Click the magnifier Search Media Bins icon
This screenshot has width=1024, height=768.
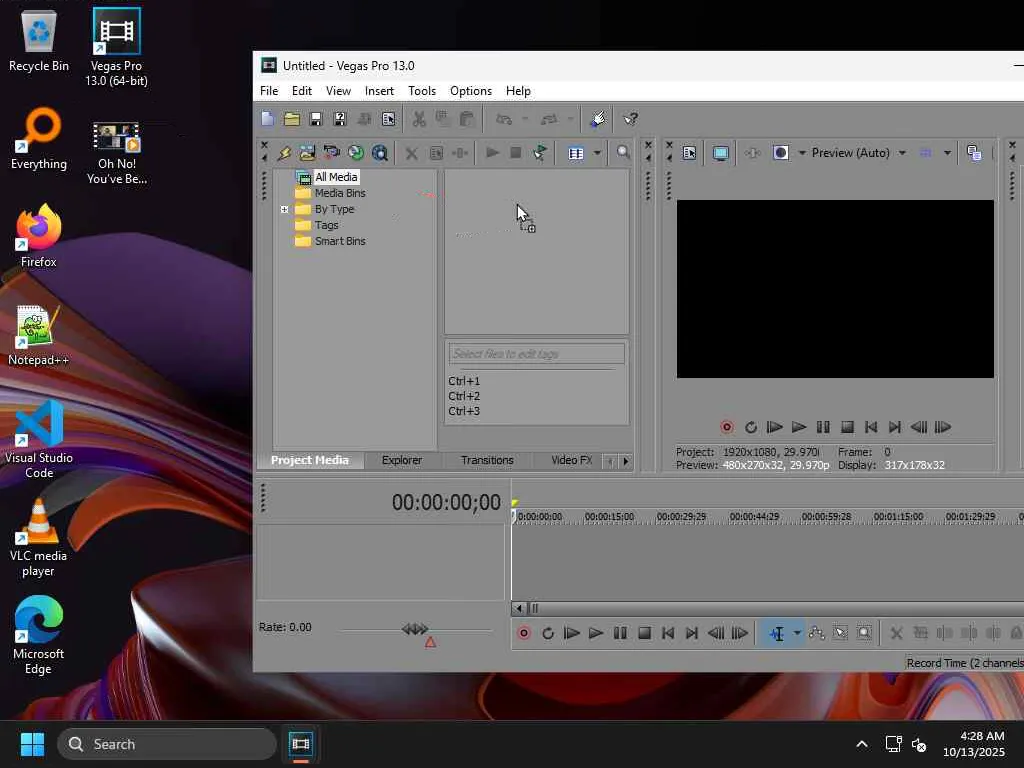(623, 153)
